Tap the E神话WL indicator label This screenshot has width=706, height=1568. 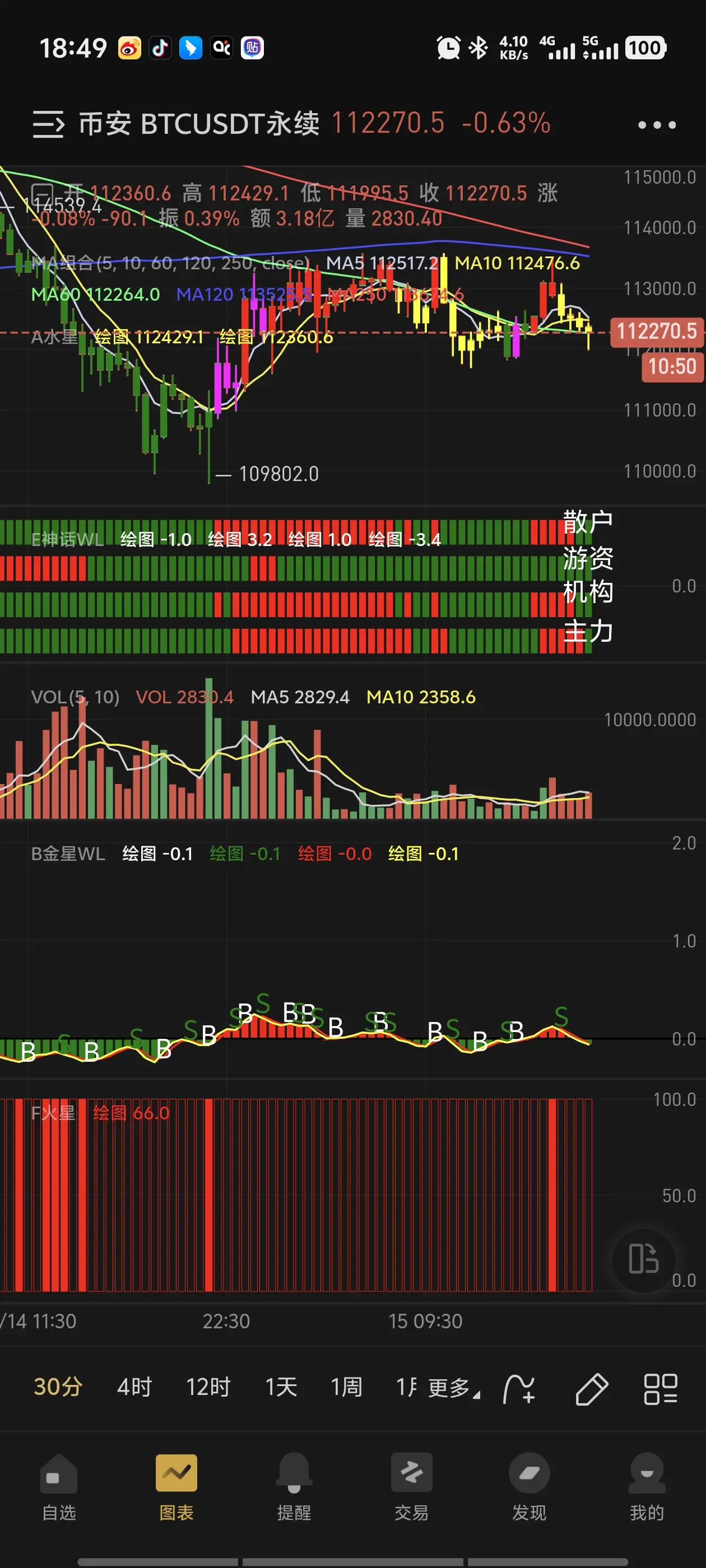pyautogui.click(x=67, y=539)
